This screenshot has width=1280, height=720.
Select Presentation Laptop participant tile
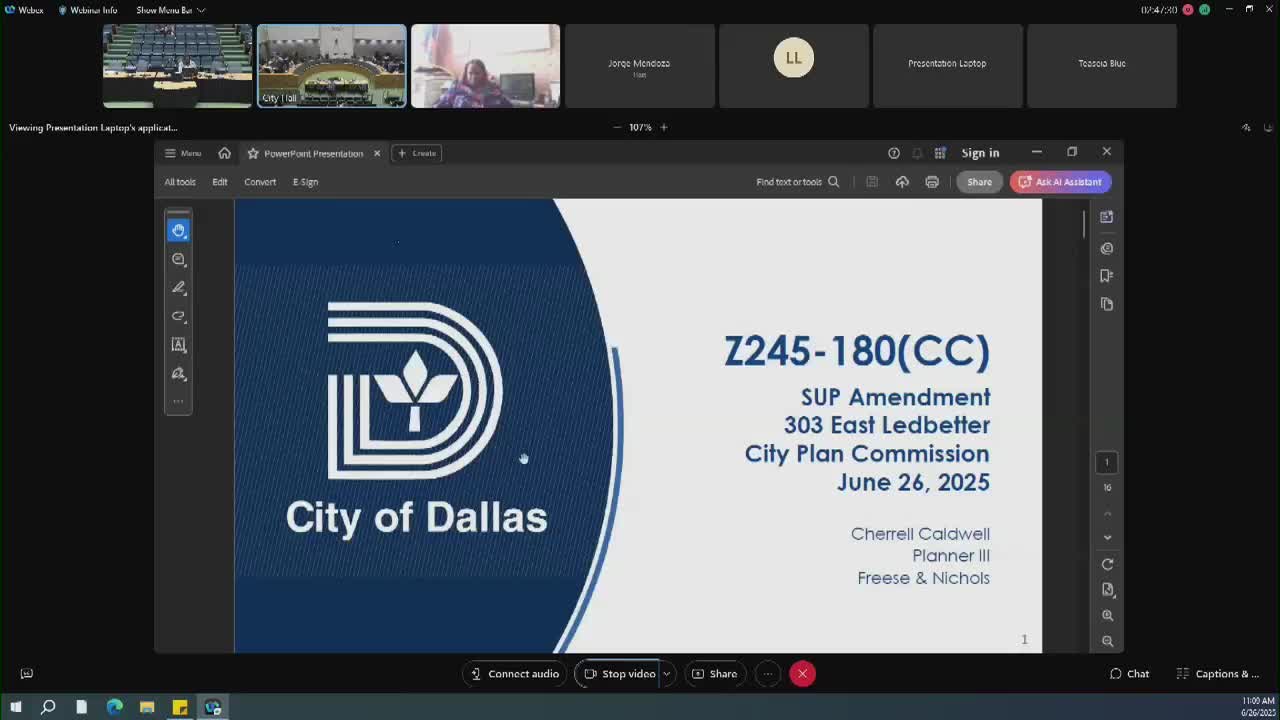click(947, 66)
